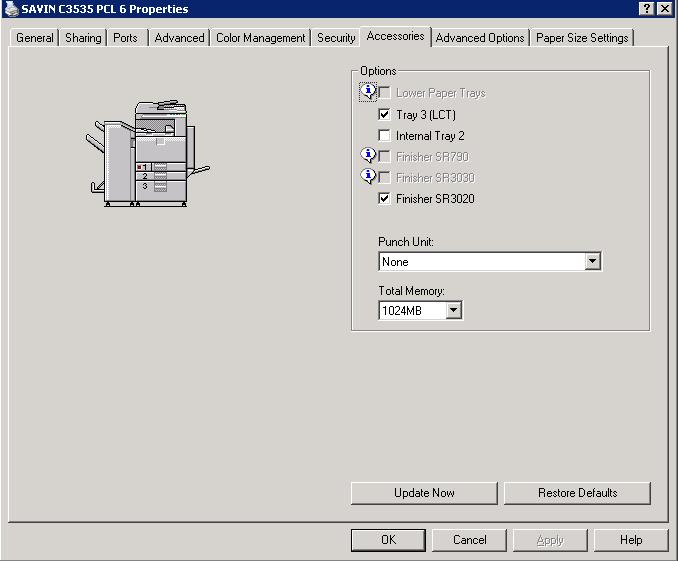Open the Color Management tab
The width and height of the screenshot is (678, 561).
click(x=261, y=38)
